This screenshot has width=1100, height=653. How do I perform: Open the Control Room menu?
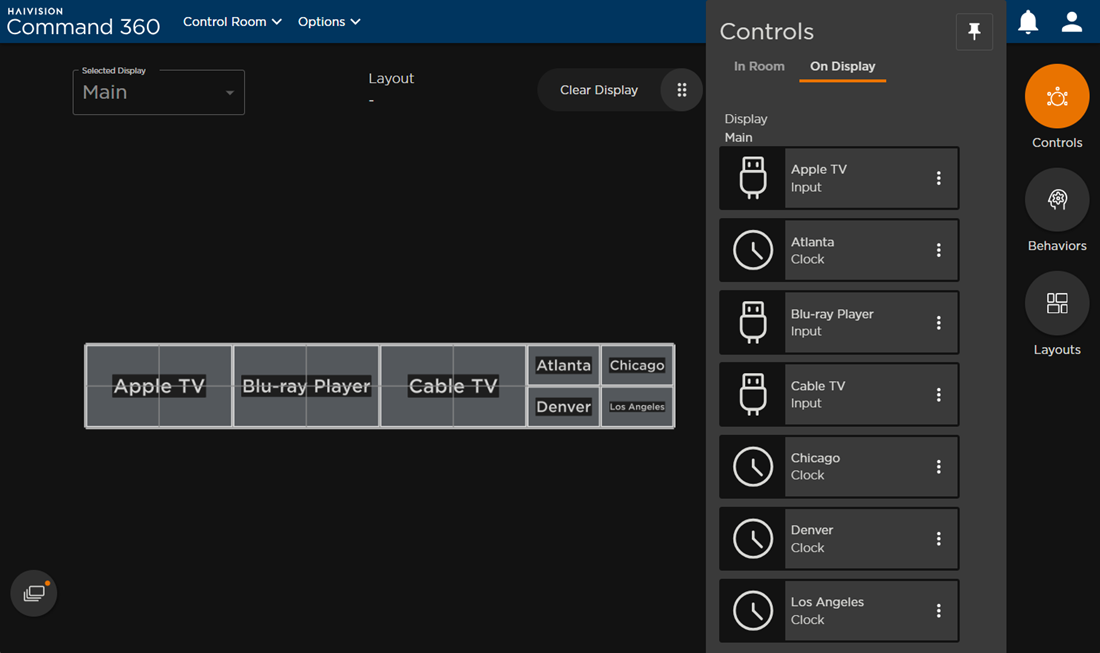tap(232, 22)
